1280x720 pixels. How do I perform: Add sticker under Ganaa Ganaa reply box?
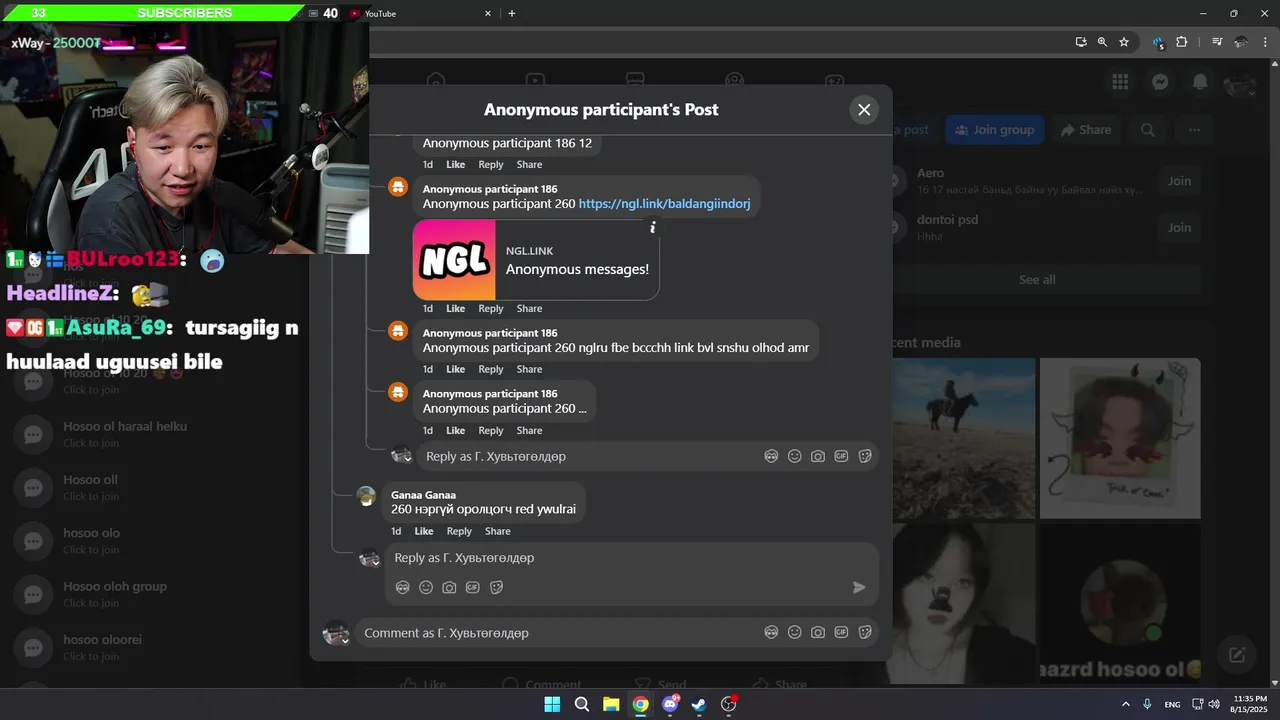[496, 587]
